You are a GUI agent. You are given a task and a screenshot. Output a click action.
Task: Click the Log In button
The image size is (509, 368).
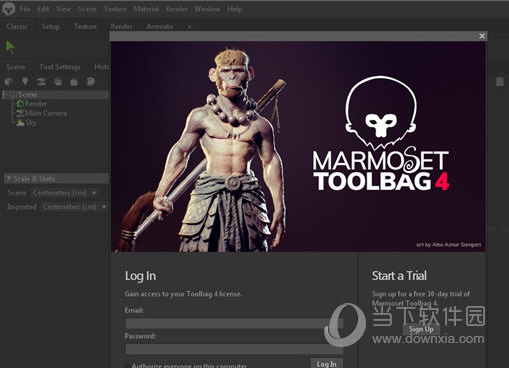326,364
